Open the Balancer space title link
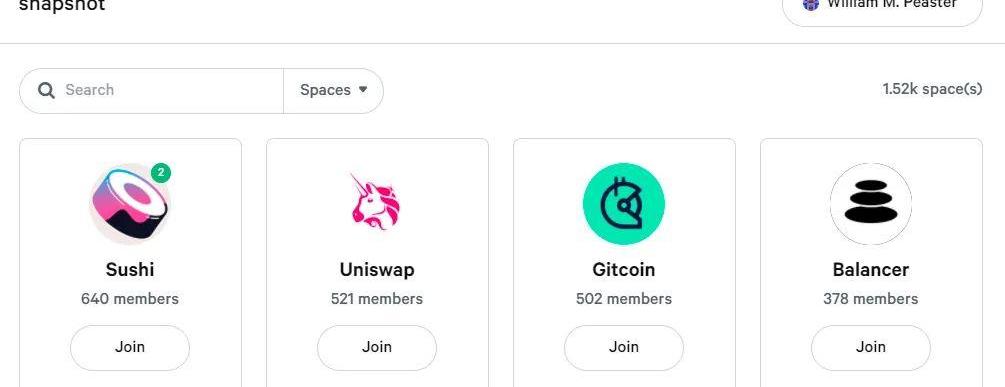The height and width of the screenshot is (387, 1005). pyautogui.click(x=870, y=270)
